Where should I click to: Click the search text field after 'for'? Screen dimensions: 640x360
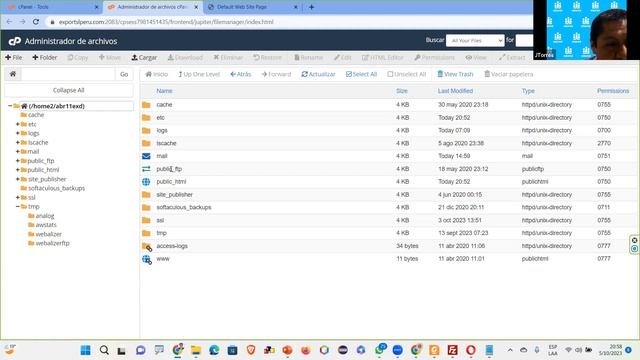524,40
